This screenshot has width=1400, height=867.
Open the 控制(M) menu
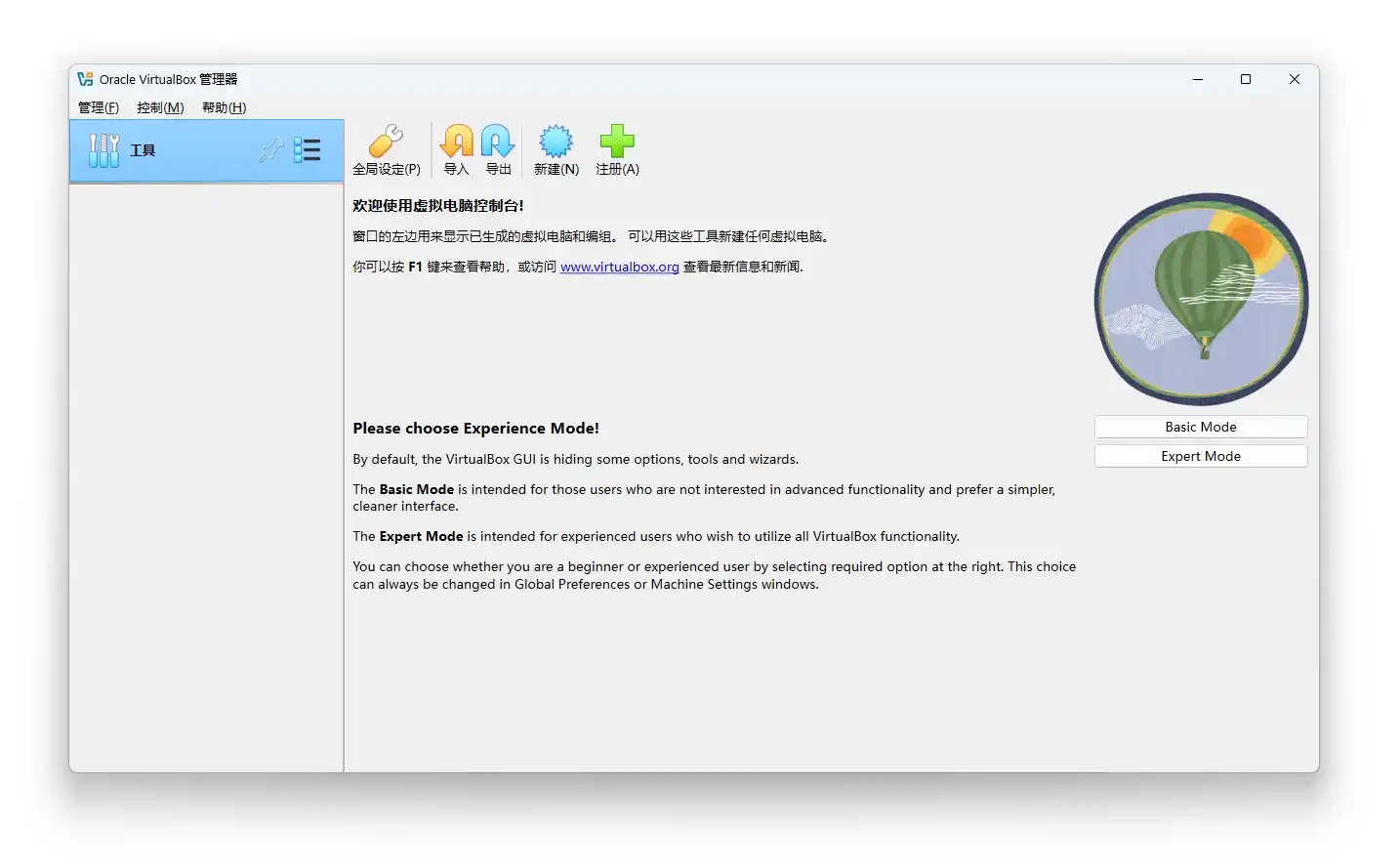(x=160, y=107)
